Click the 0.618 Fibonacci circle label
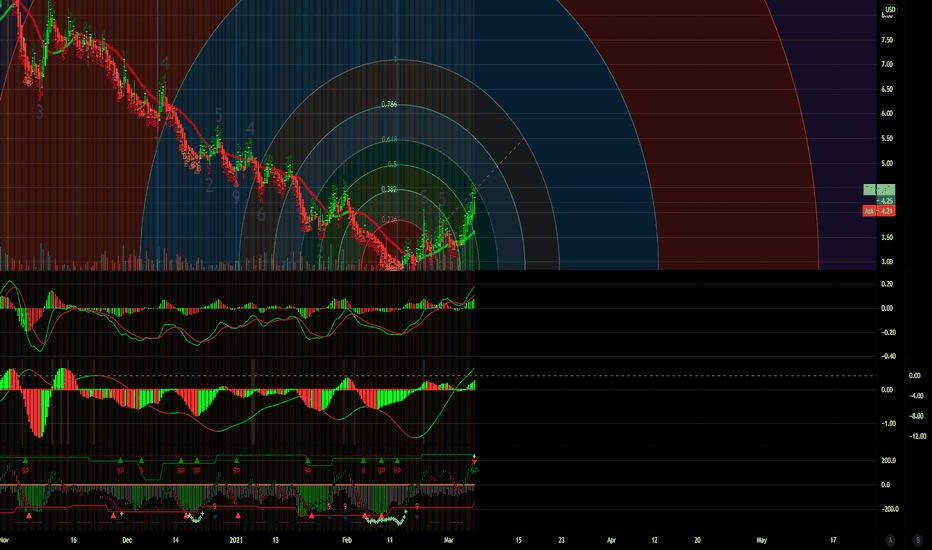Viewport: 932px width, 550px height. (389, 140)
